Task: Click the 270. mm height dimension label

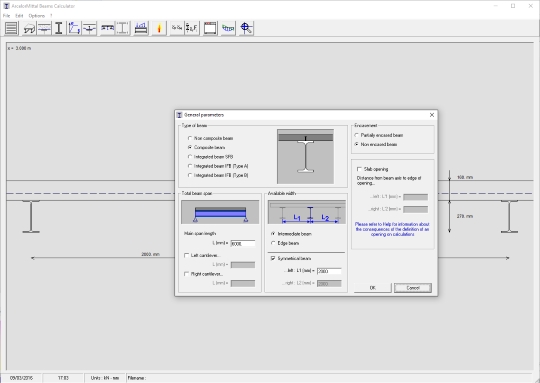Action: click(465, 216)
